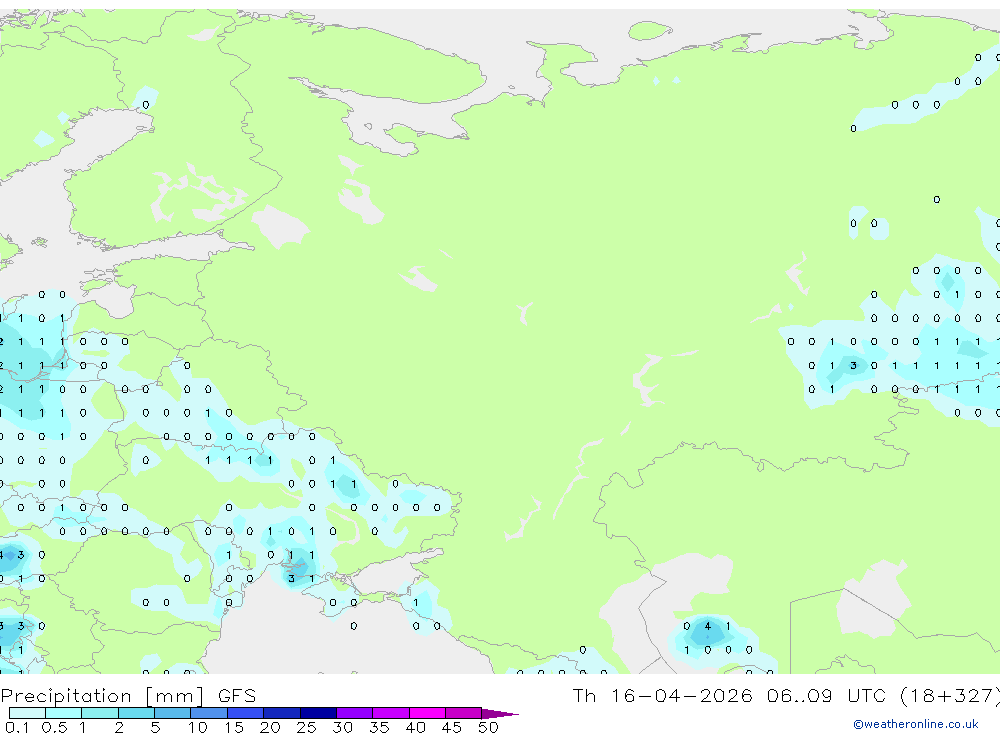Select the blue swatch between 10 and 15
The height and width of the screenshot is (733, 1000).
tap(209, 713)
